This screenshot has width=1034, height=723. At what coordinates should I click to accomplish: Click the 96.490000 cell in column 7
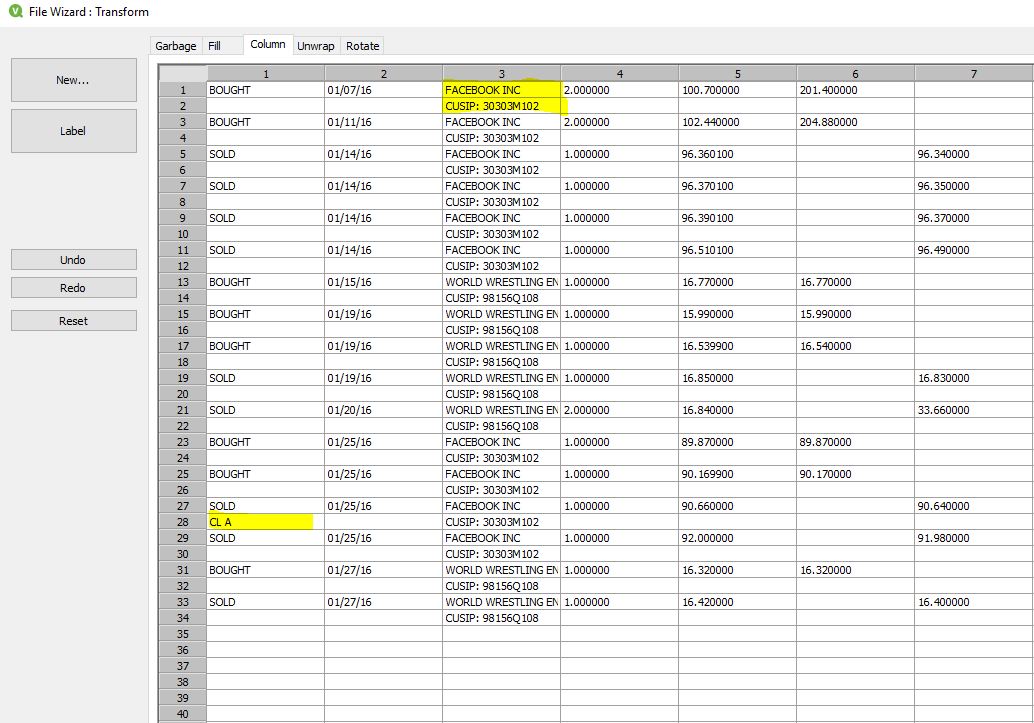[974, 250]
